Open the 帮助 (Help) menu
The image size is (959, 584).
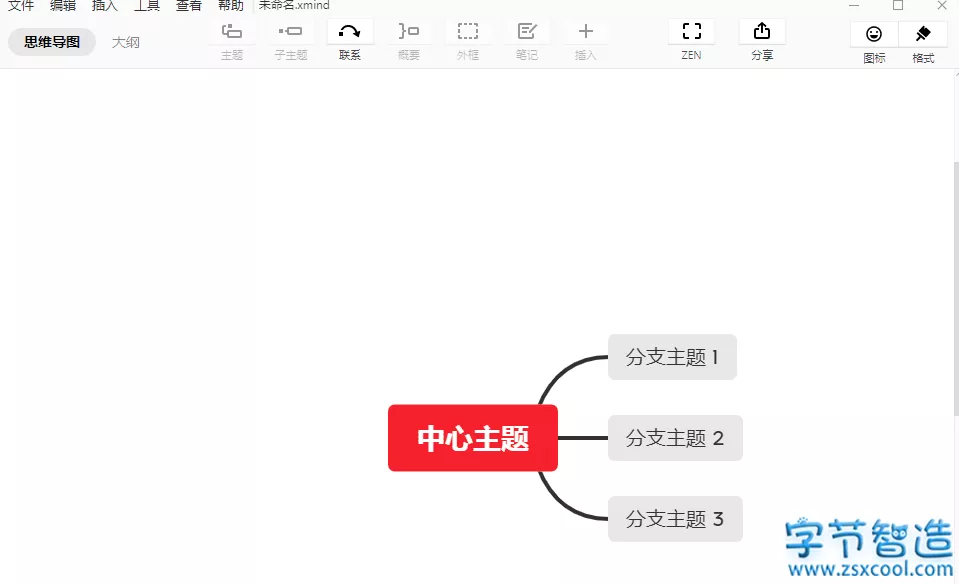(229, 6)
